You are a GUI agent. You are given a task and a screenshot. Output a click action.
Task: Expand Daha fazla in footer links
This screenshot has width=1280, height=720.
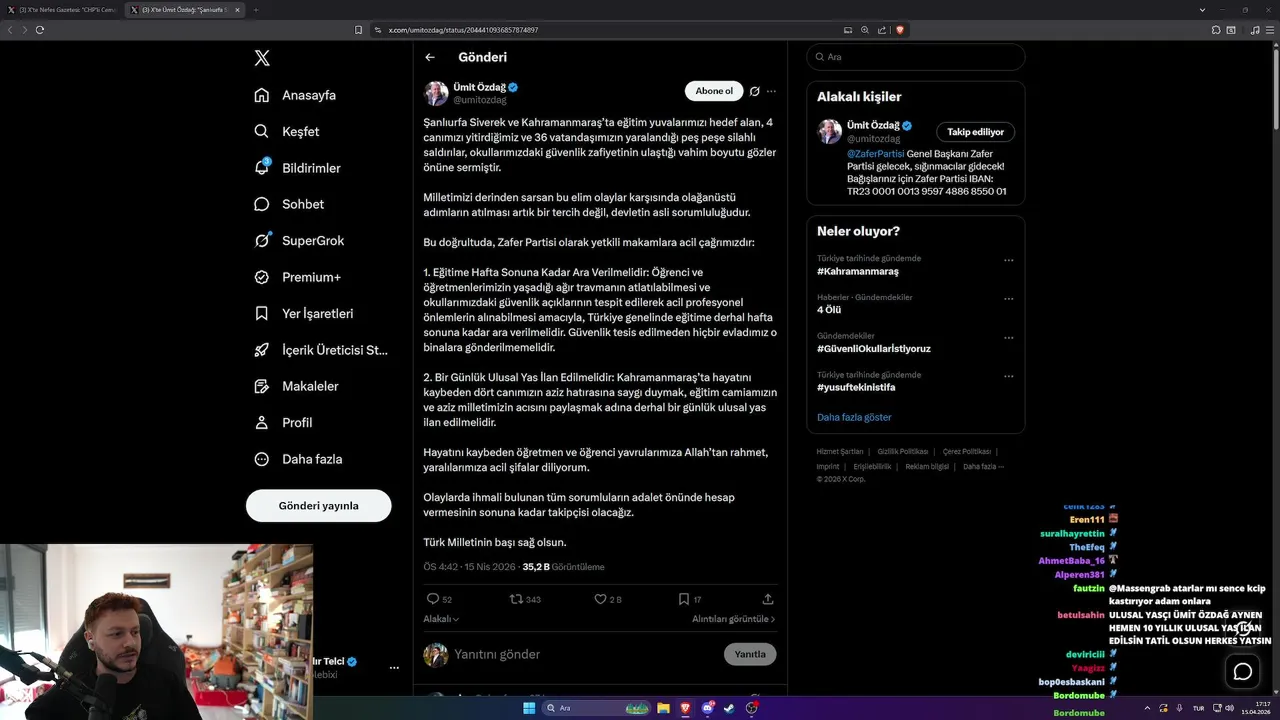tap(983, 467)
